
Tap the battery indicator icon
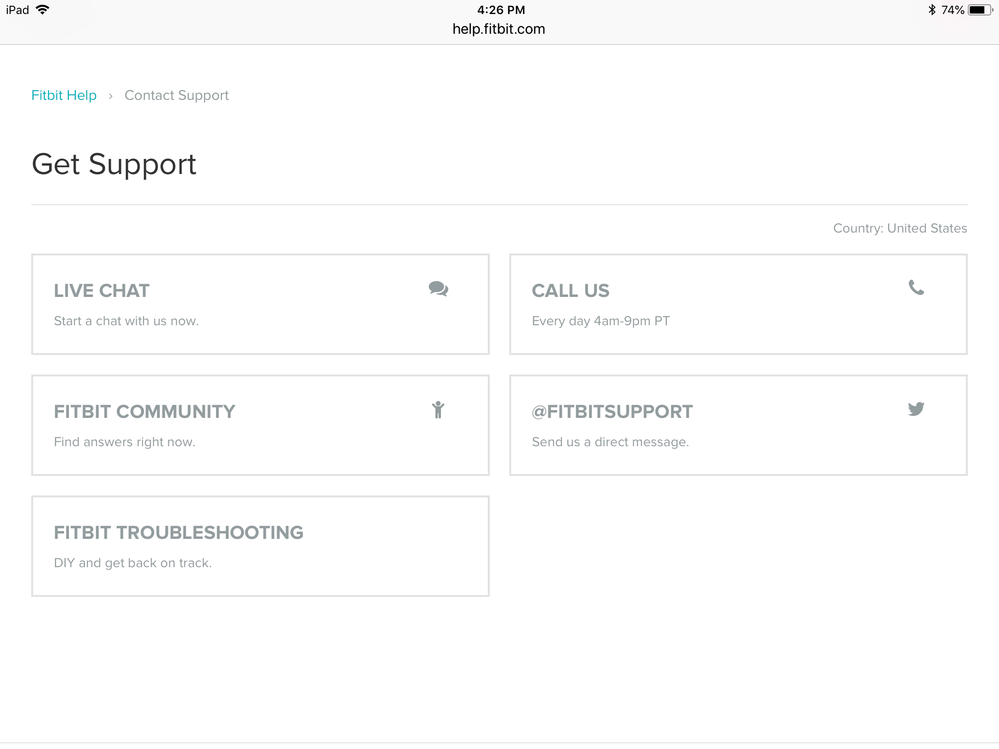(x=980, y=10)
